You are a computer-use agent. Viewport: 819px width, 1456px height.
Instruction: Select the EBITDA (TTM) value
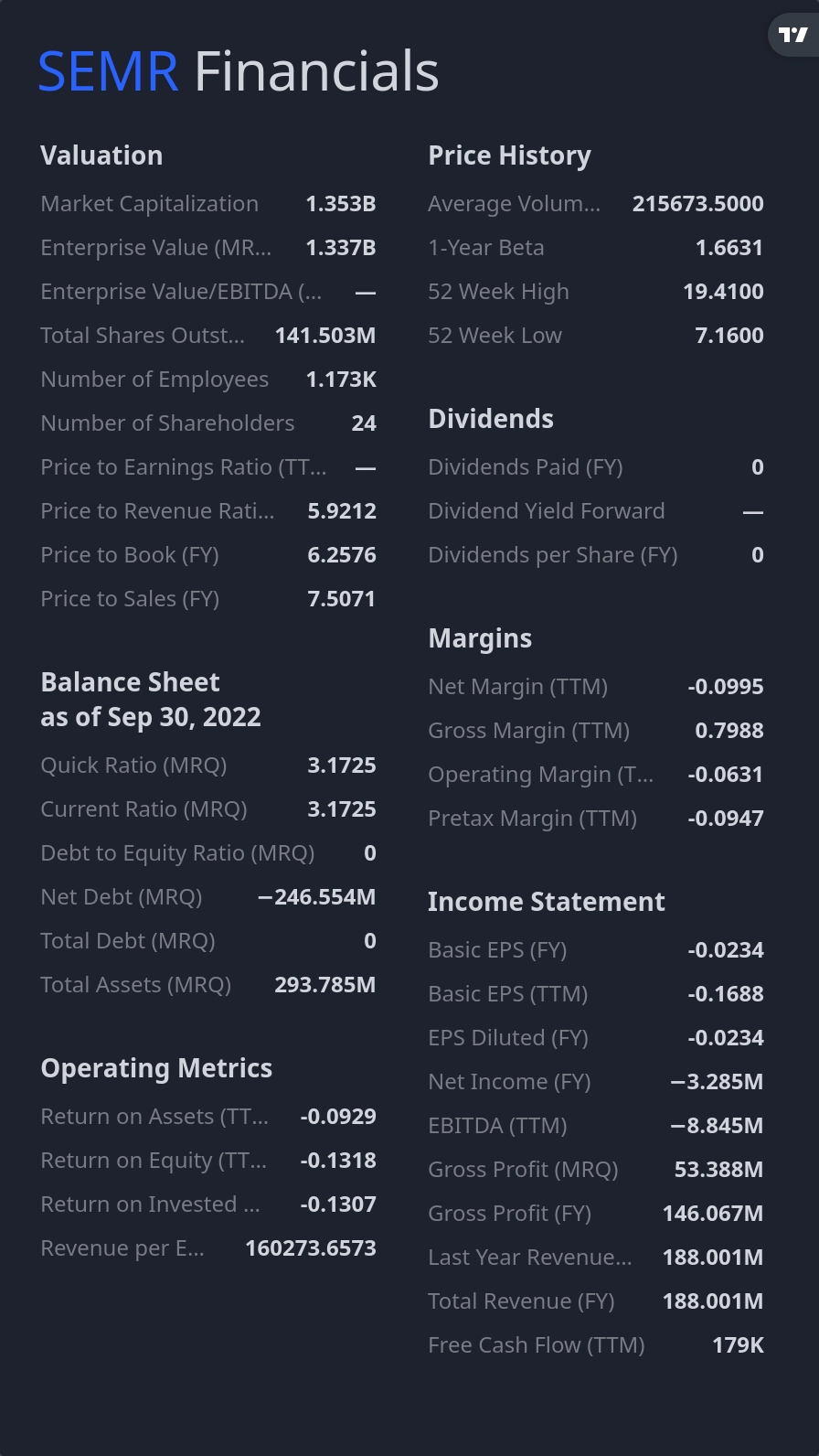(x=717, y=1126)
